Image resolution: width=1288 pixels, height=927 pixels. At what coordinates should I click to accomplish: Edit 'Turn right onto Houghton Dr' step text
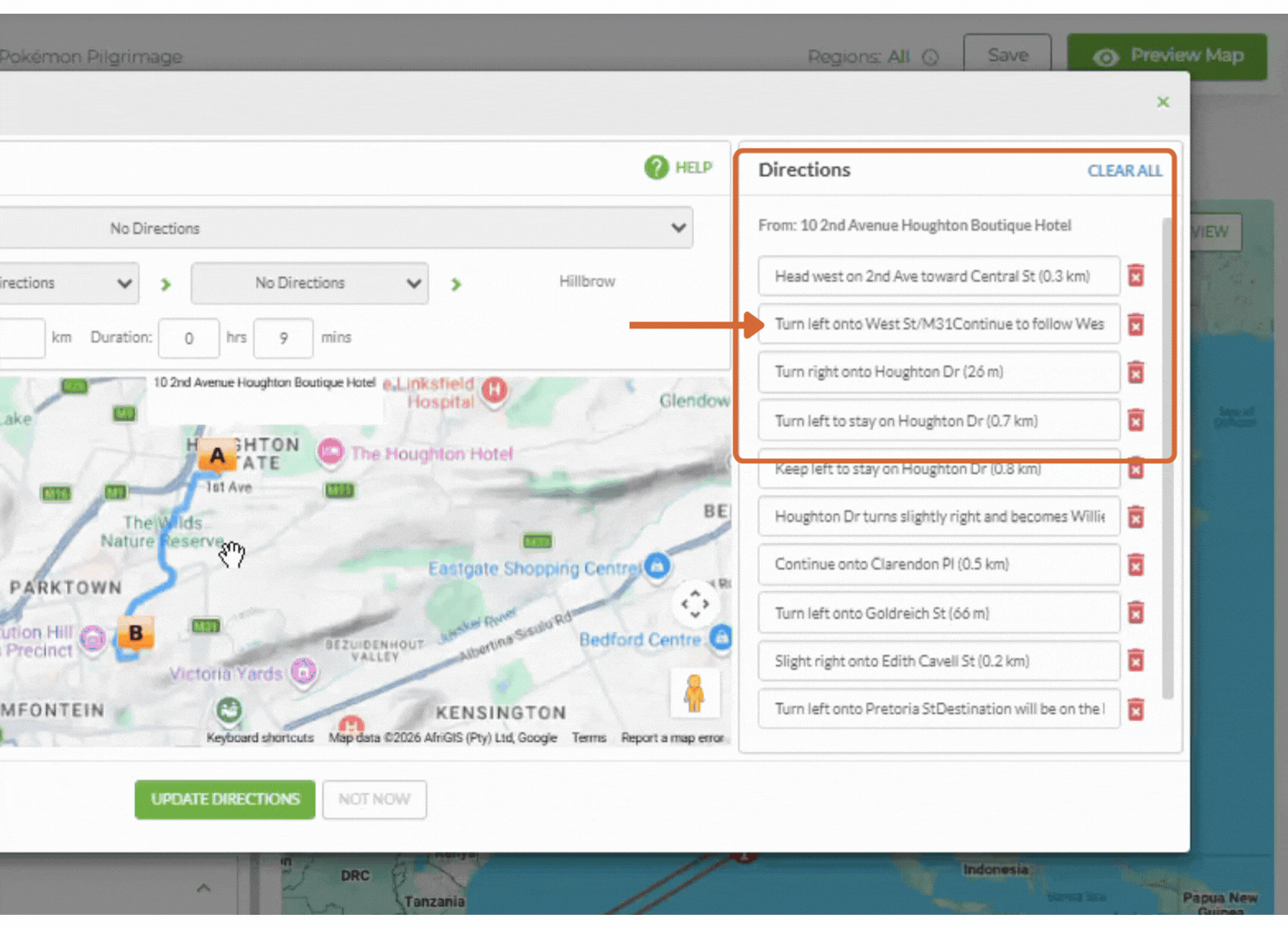939,373
